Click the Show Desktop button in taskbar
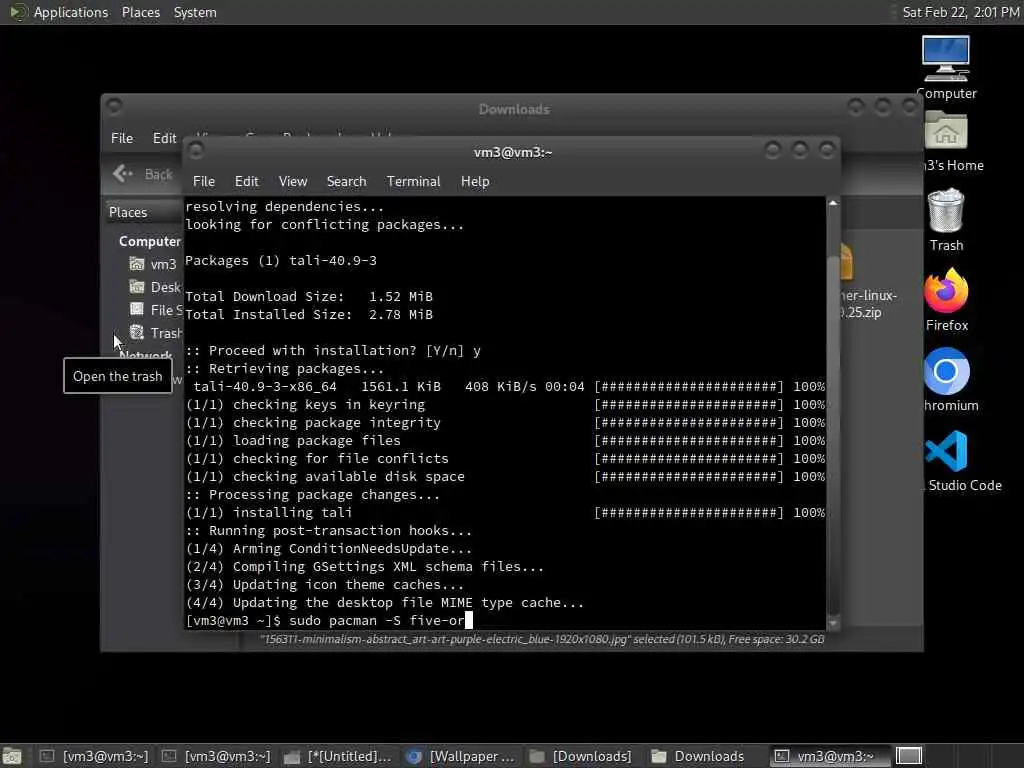This screenshot has width=1024, height=768. [12, 756]
